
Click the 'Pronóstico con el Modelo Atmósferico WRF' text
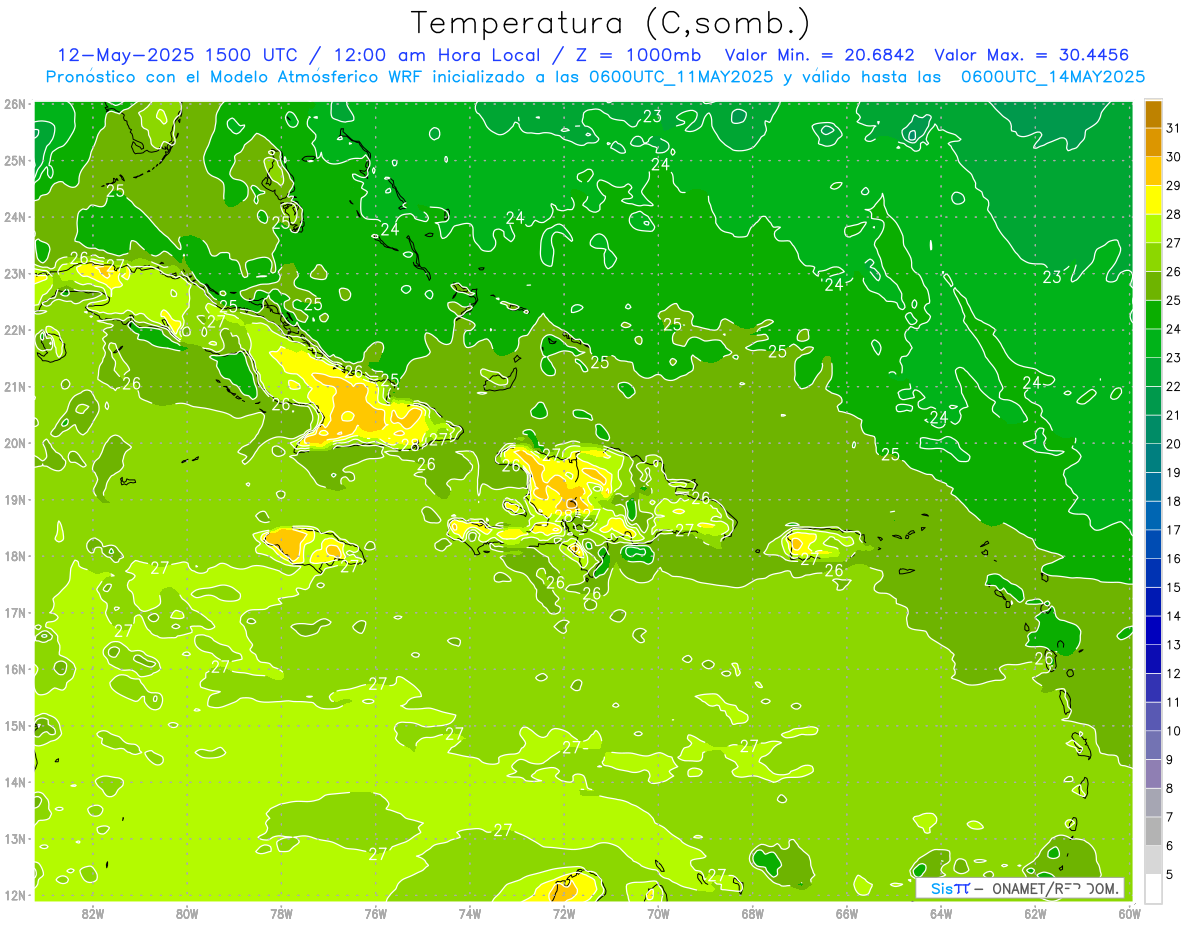point(236,77)
